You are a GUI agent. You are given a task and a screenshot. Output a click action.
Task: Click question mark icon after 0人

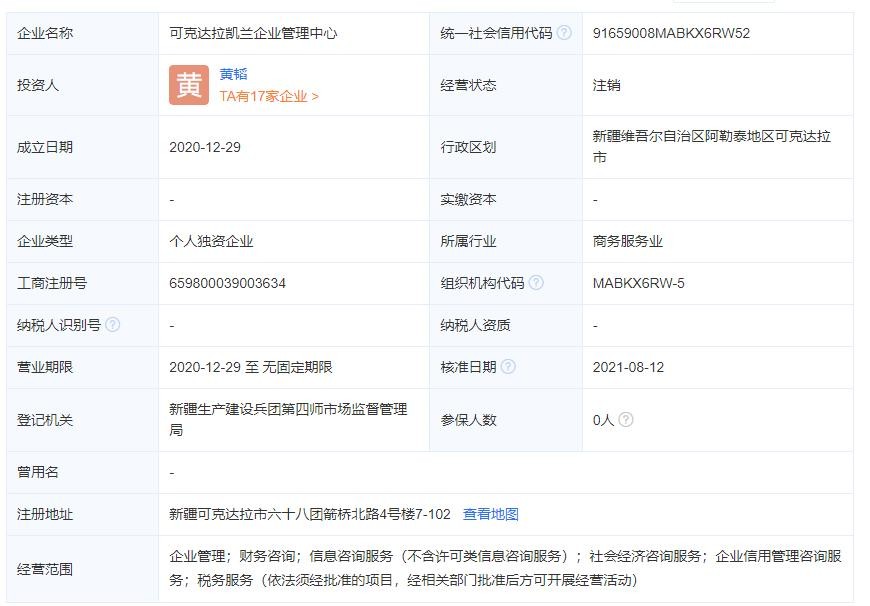(626, 420)
